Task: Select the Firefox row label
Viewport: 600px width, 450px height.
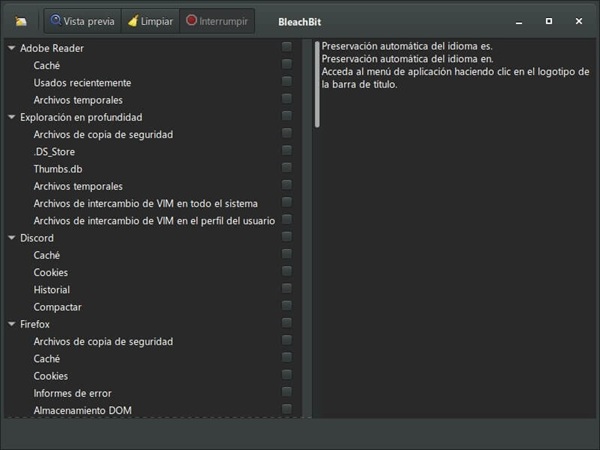Action: [35, 324]
